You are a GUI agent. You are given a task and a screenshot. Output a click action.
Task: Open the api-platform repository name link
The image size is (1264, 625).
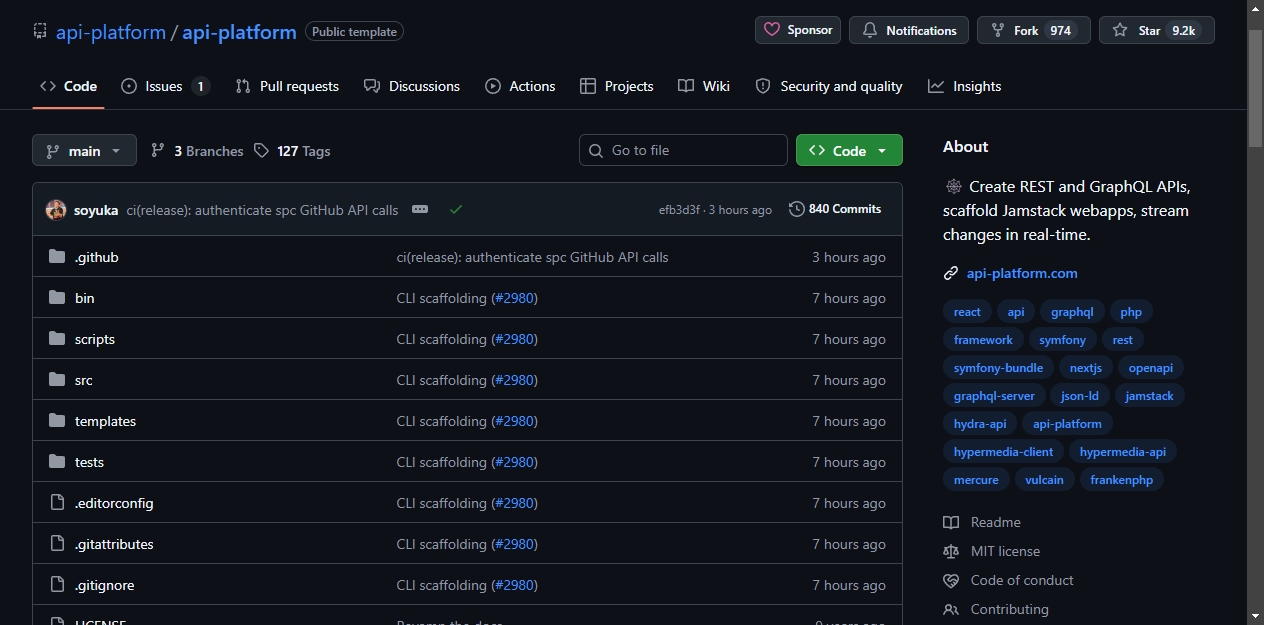click(x=239, y=32)
